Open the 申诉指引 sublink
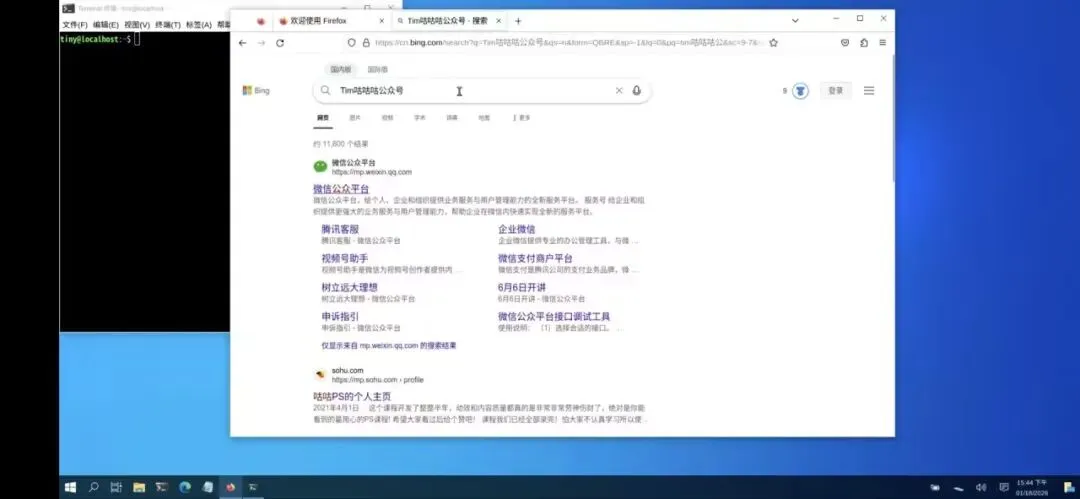 click(x=340, y=316)
